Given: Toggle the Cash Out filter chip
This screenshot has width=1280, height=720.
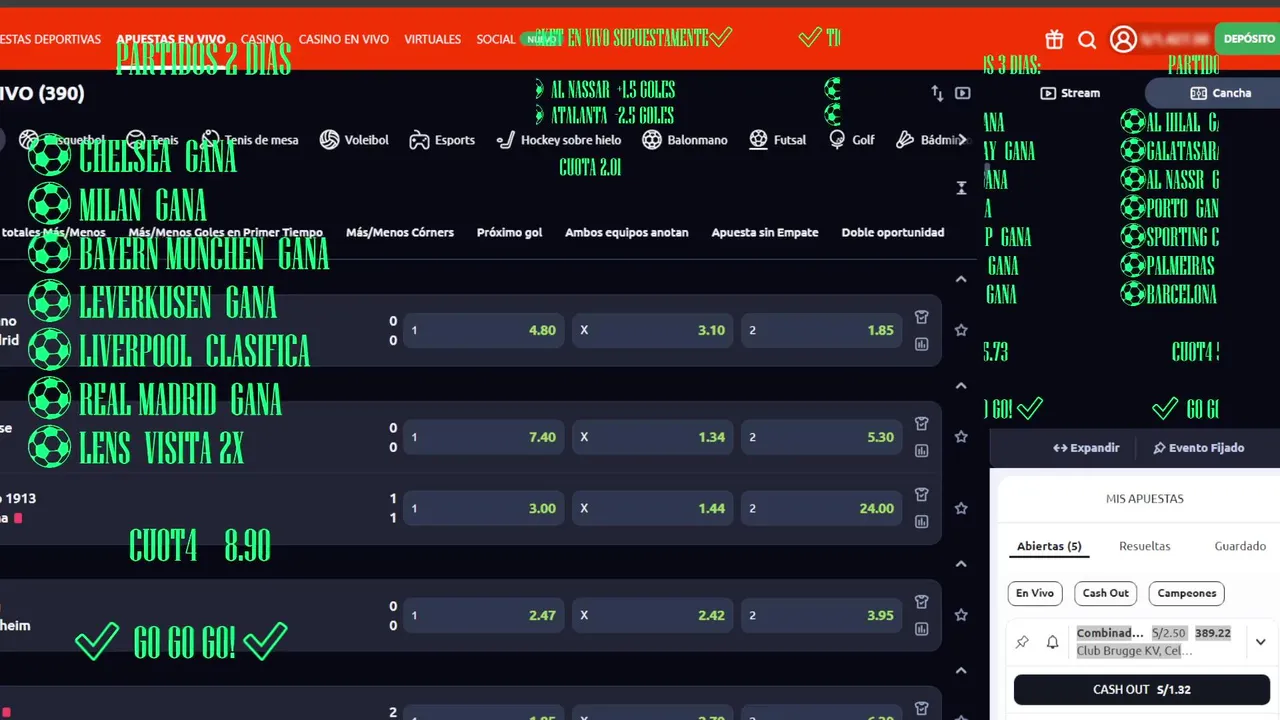Looking at the screenshot, I should click(1106, 593).
